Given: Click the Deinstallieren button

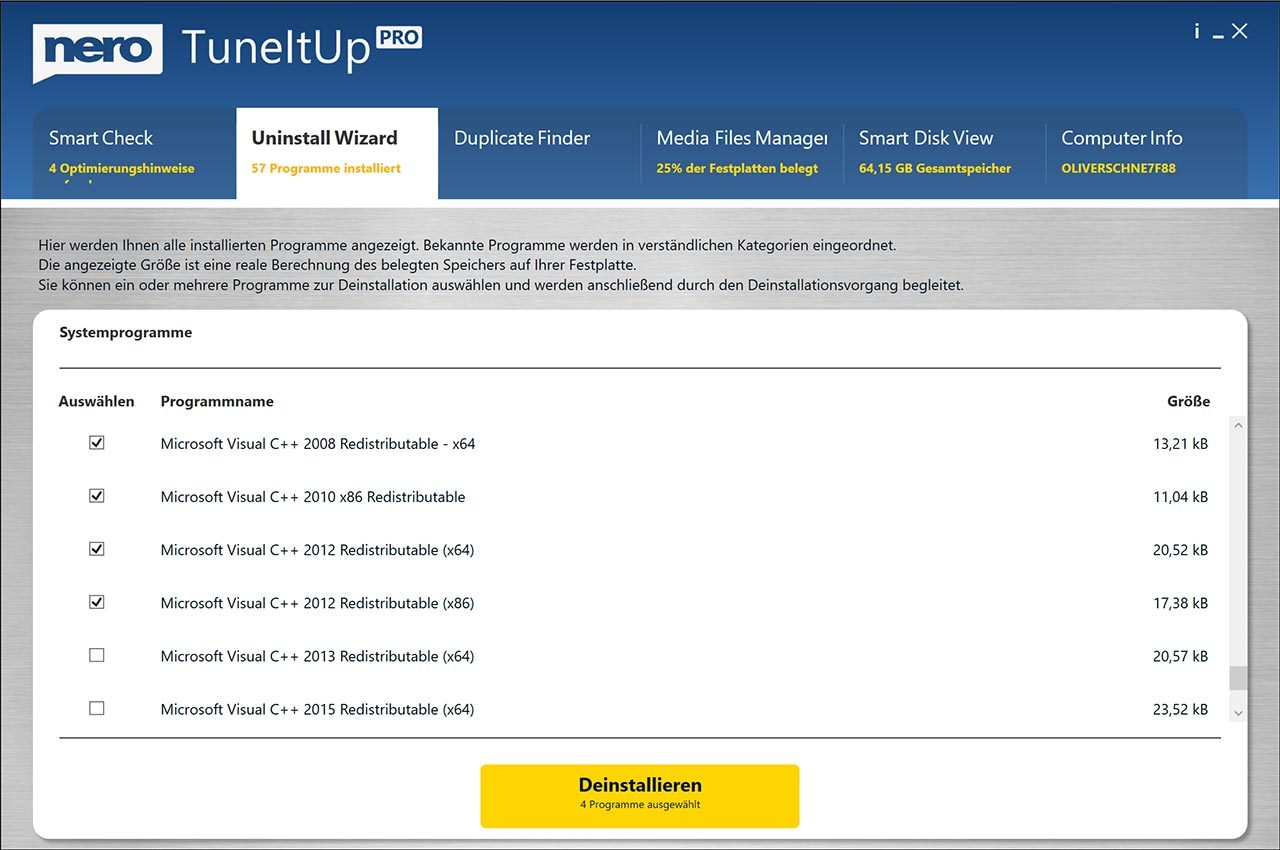Looking at the screenshot, I should pyautogui.click(x=640, y=796).
